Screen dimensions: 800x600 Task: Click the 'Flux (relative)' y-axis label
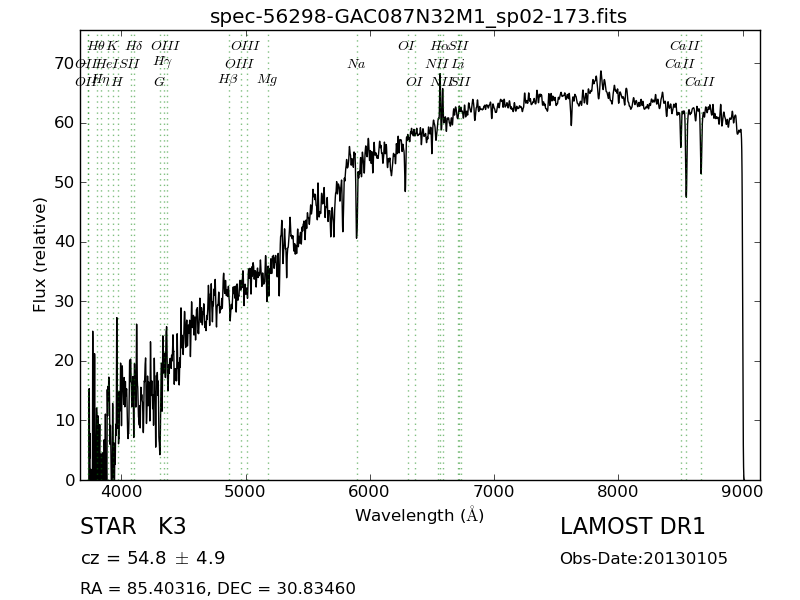[39, 255]
